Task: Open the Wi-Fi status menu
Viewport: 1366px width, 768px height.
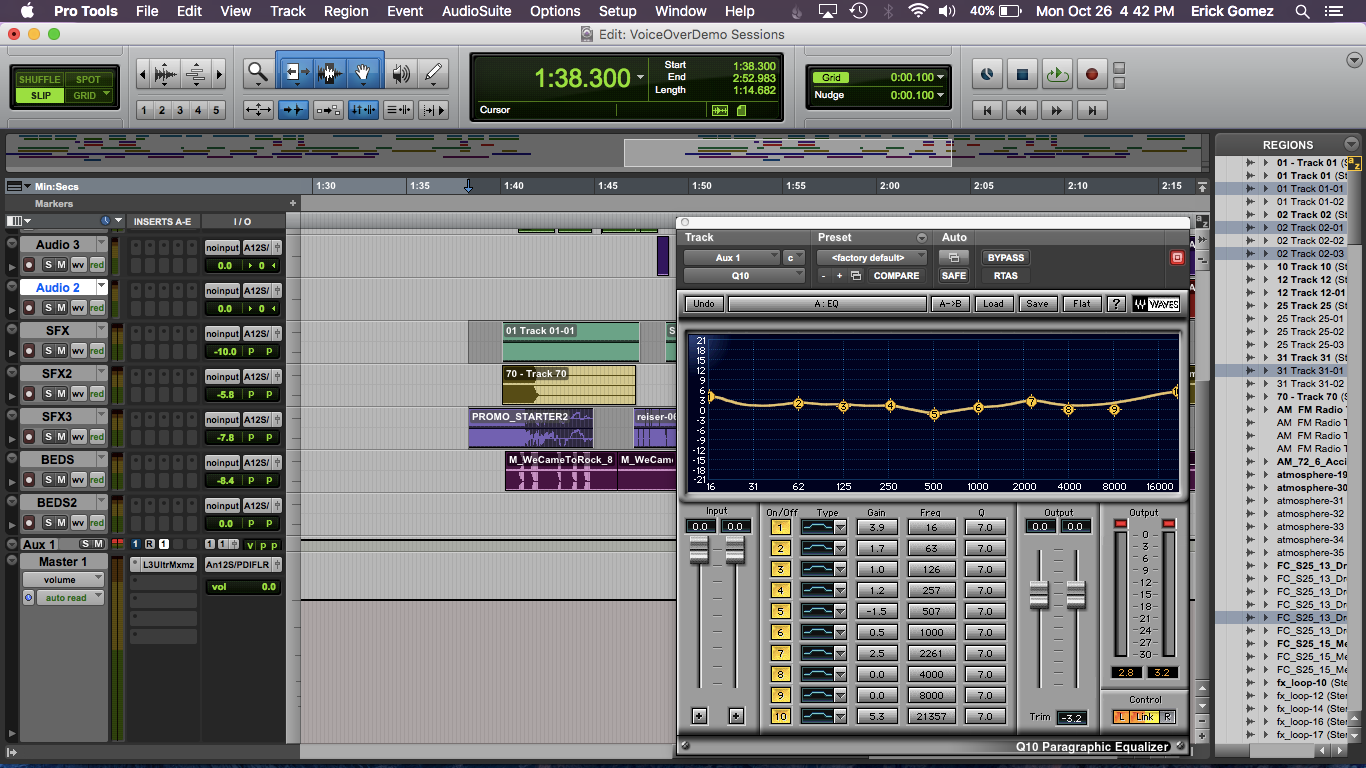Action: coord(917,11)
